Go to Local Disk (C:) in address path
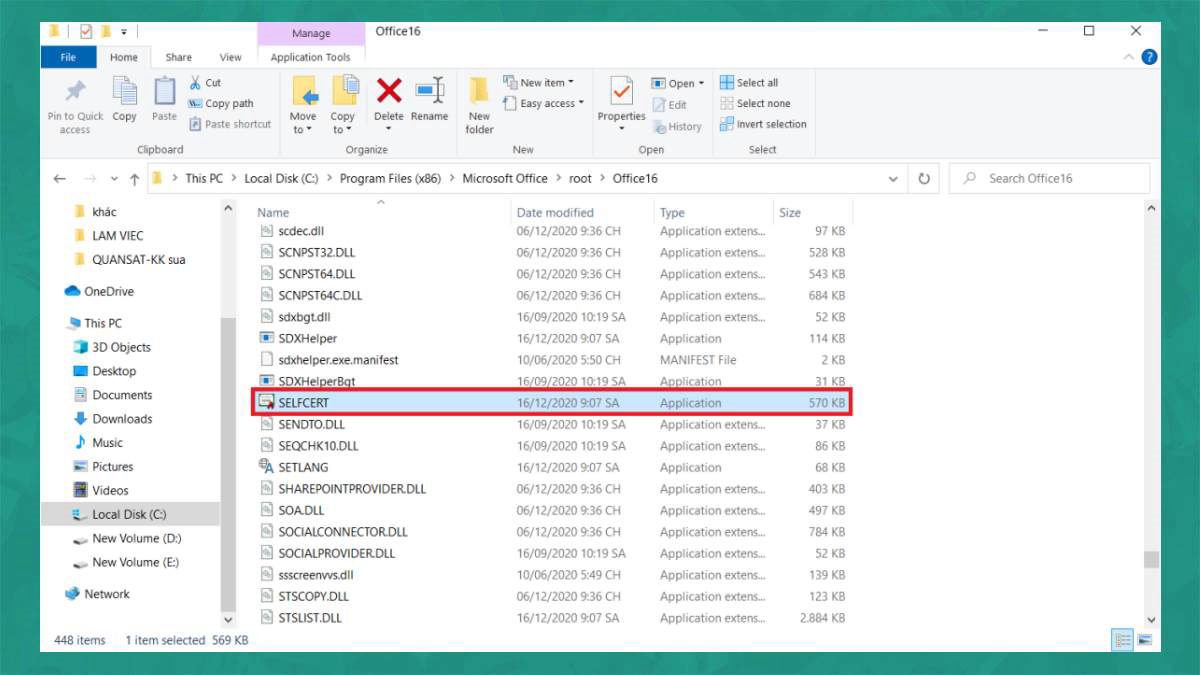The image size is (1200, 675). (x=281, y=179)
